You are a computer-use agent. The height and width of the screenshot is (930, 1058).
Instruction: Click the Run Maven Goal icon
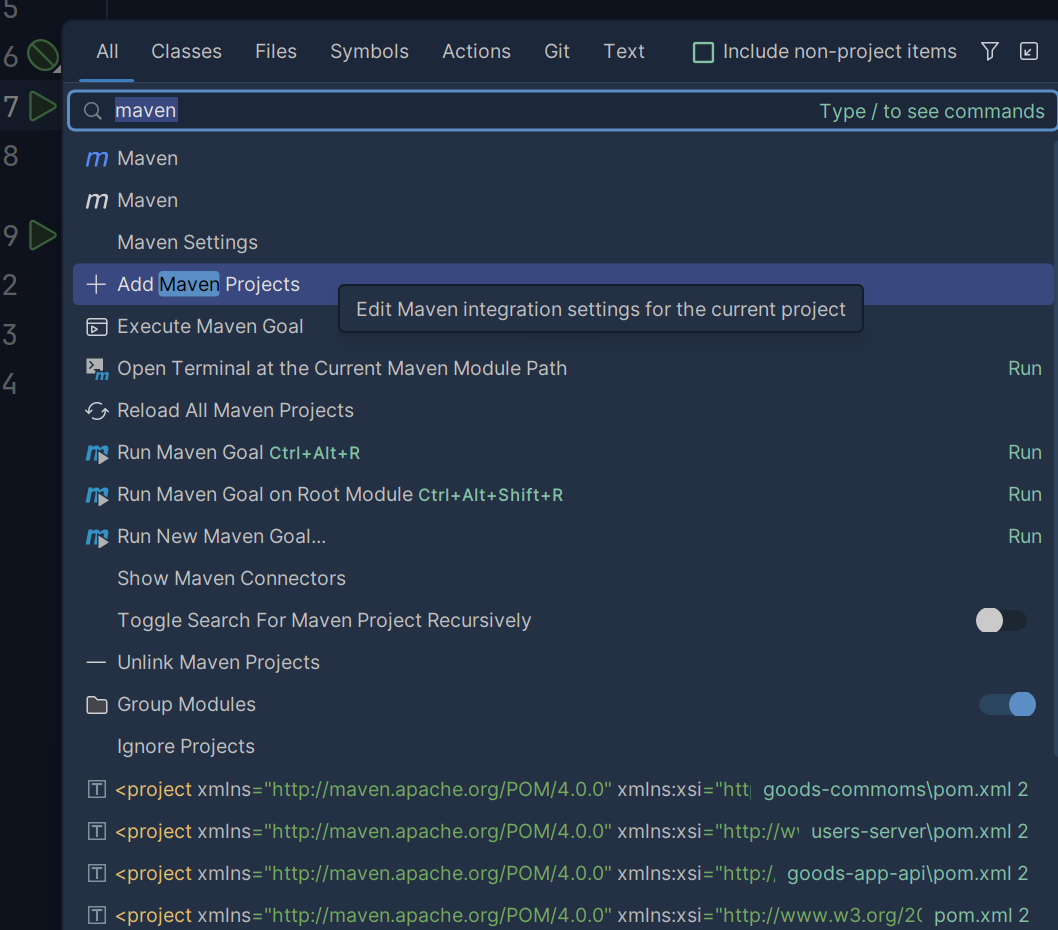(96, 454)
